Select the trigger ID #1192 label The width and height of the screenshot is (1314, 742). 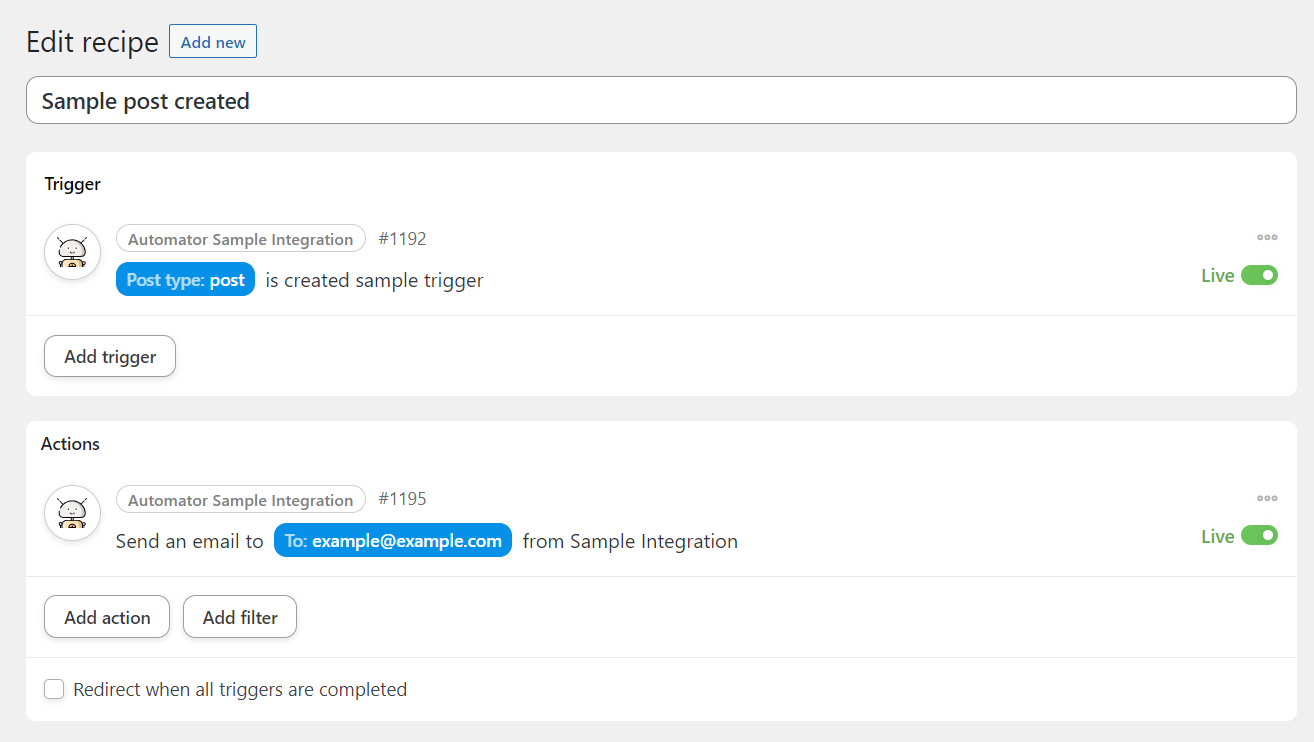[402, 239]
